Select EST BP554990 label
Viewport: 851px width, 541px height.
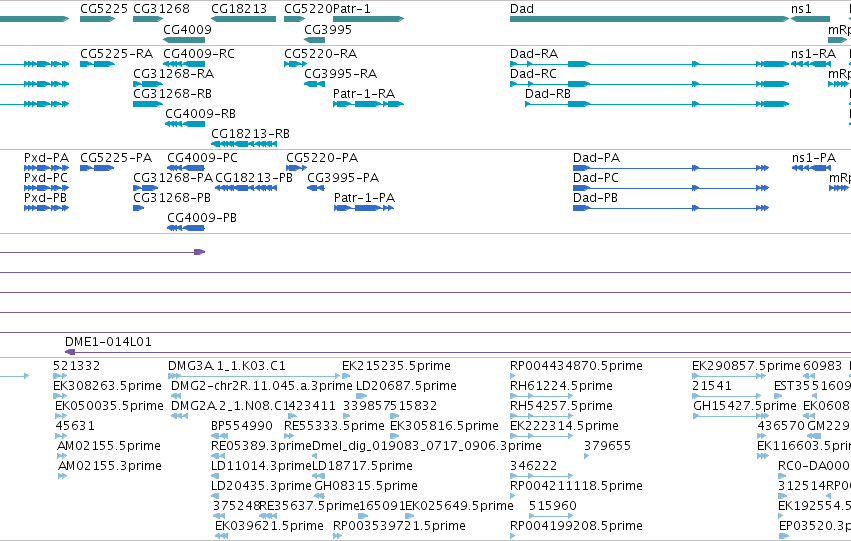click(x=242, y=427)
